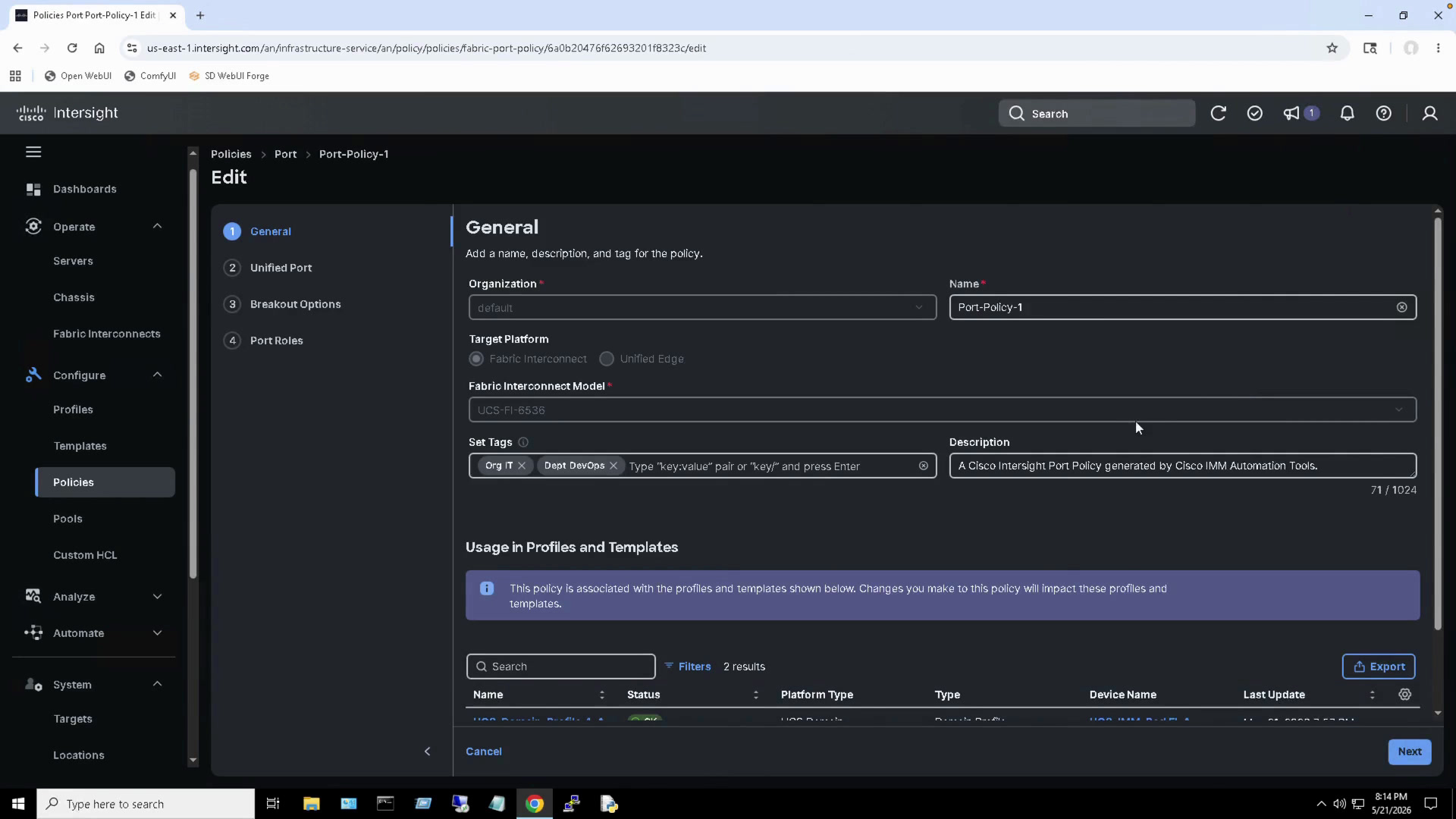The width and height of the screenshot is (1456, 819).
Task: Open Policies in the sidebar
Action: [x=105, y=482]
